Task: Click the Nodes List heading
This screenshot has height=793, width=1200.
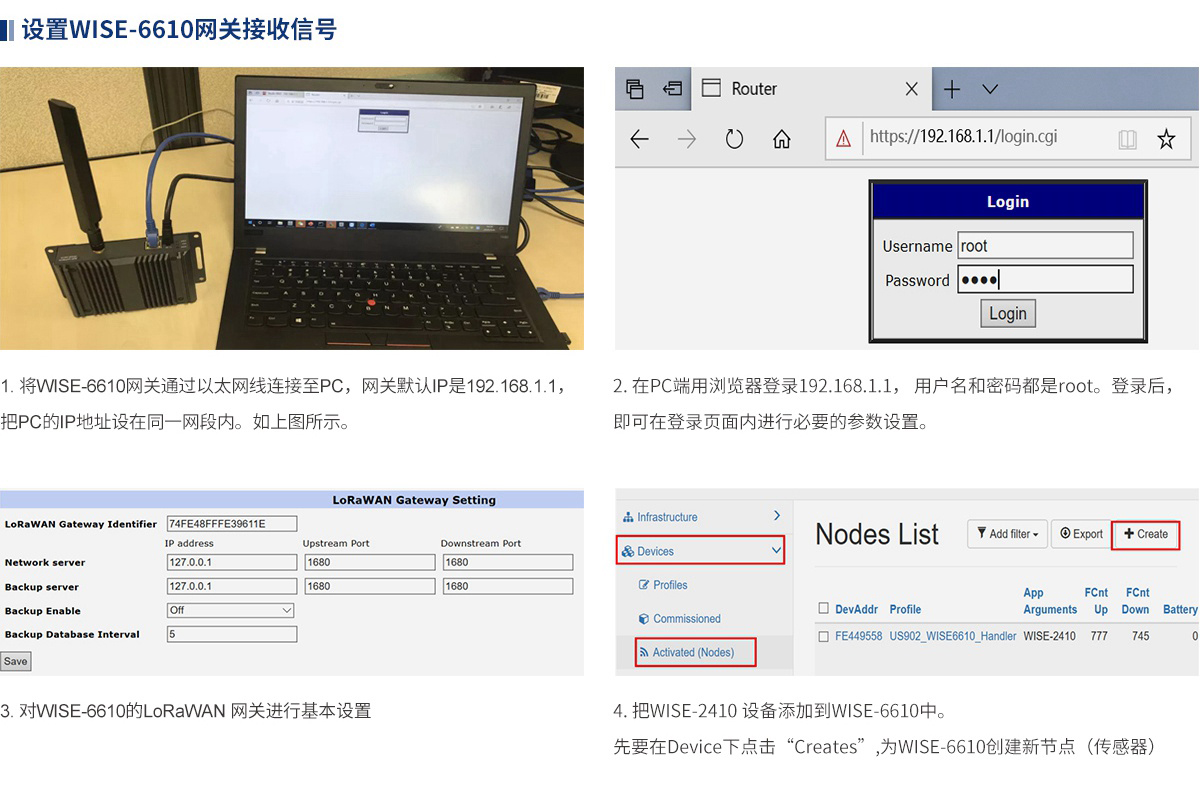Action: pos(877,534)
